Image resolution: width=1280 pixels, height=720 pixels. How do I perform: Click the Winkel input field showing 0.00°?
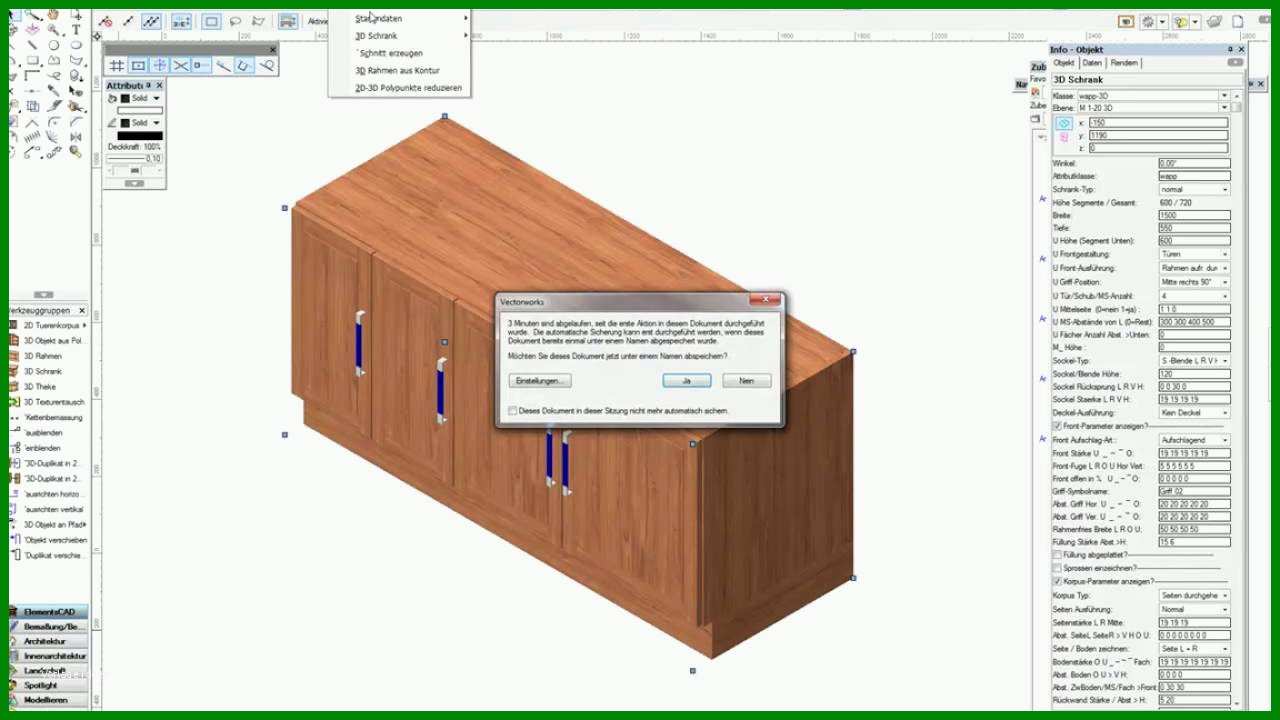[1194, 163]
